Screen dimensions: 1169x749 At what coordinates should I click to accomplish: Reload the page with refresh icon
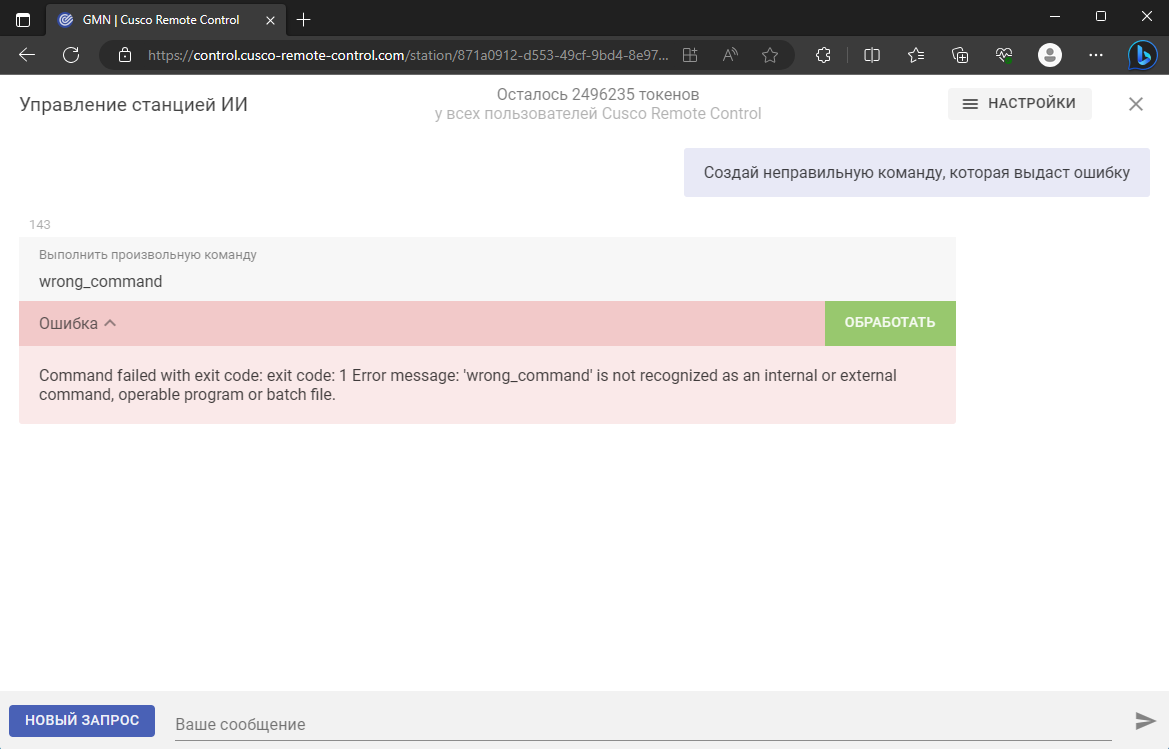[x=71, y=55]
